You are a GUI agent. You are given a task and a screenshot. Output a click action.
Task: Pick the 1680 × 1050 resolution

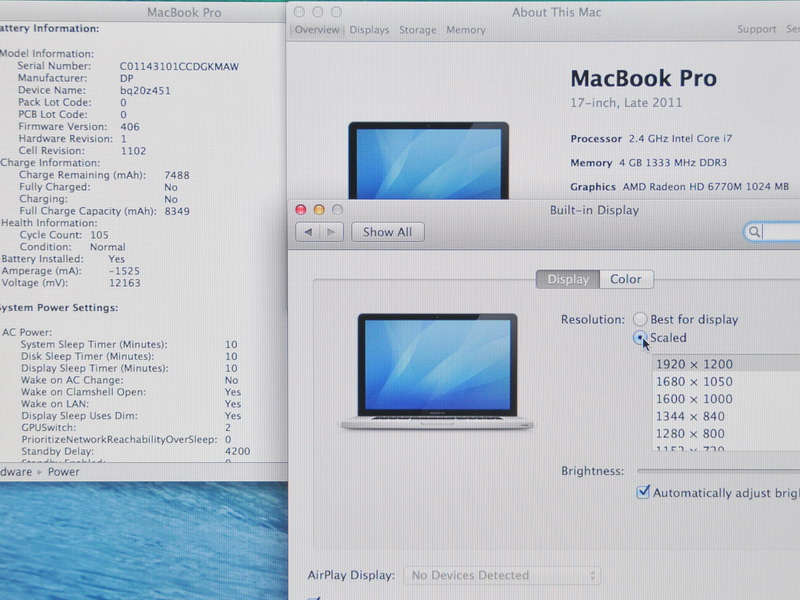coord(726,382)
